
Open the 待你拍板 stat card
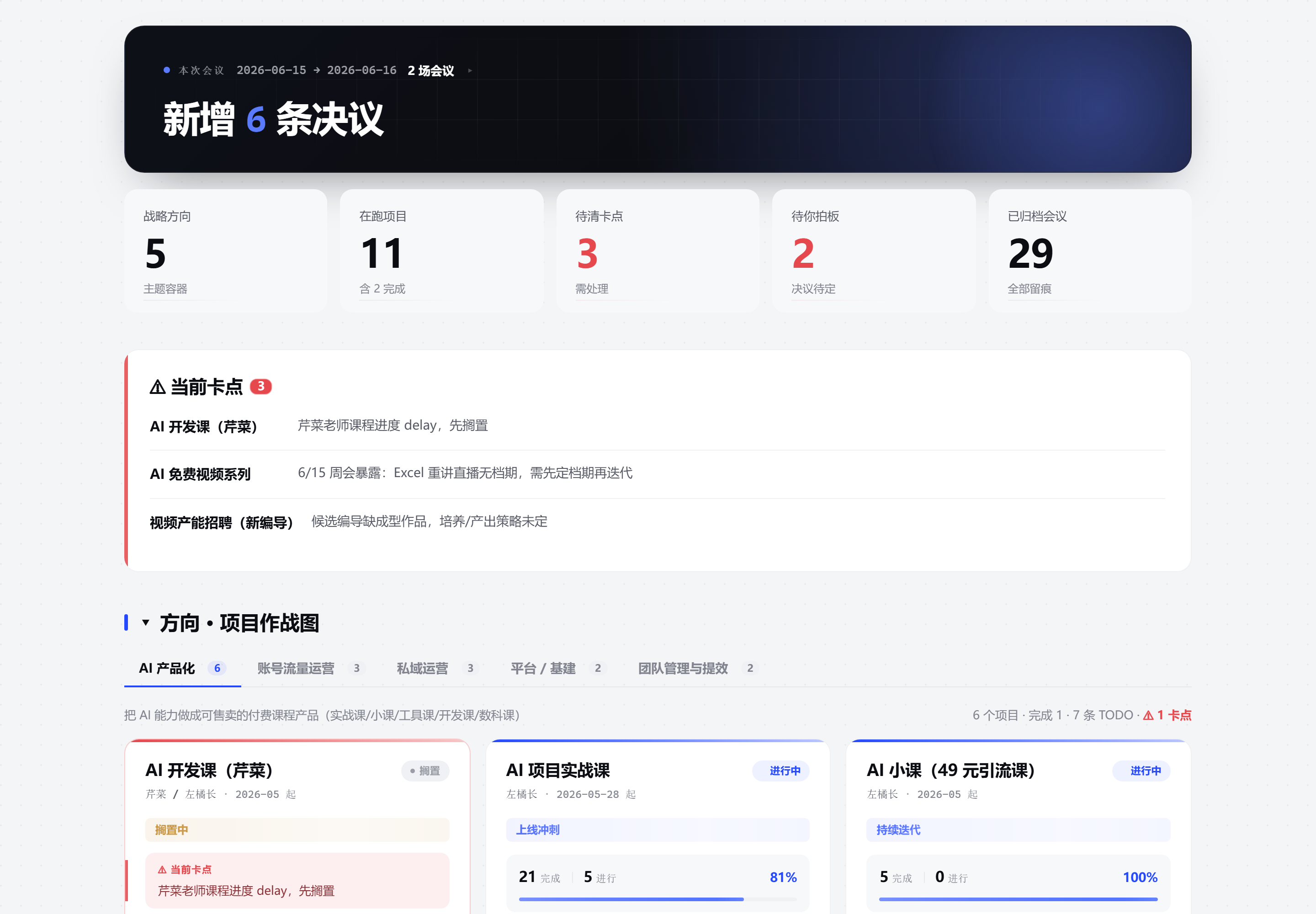874,251
